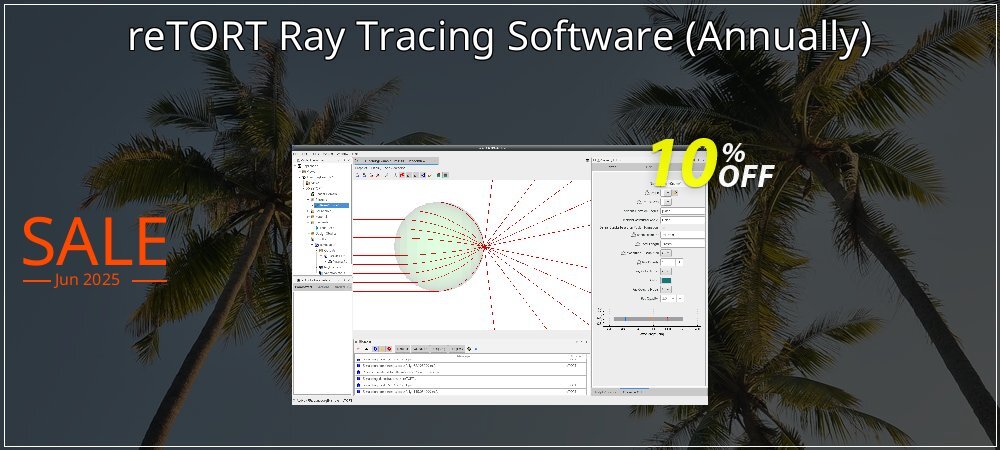1000x450 pixels.
Task: Click the grey spectrum bar in properties panel
Action: (x=649, y=319)
